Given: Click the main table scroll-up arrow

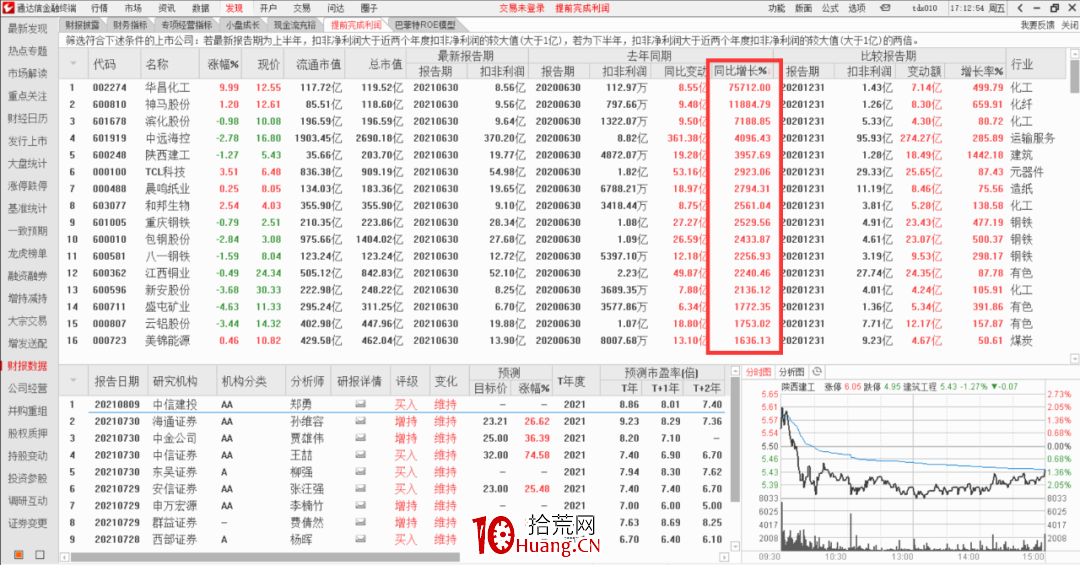Looking at the screenshot, I should 1074,53.
